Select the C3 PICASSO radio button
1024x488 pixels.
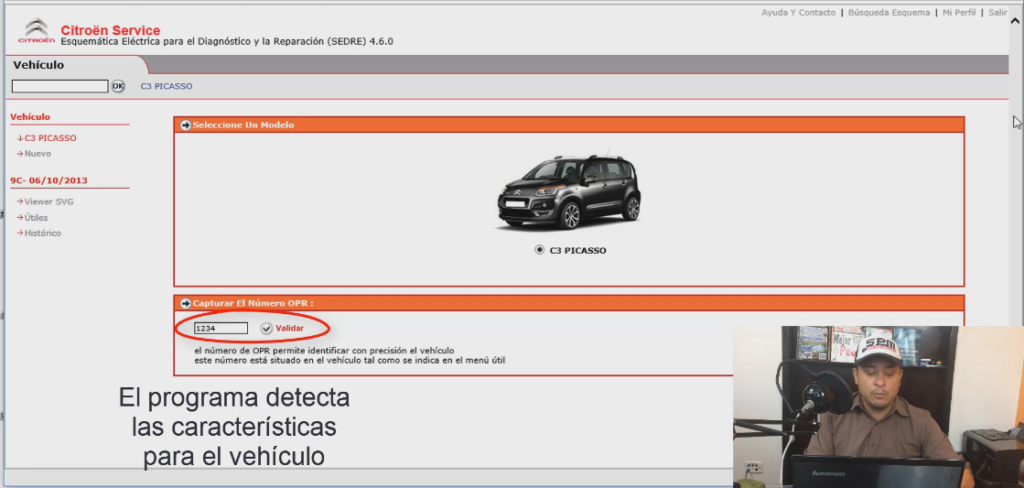coord(539,250)
